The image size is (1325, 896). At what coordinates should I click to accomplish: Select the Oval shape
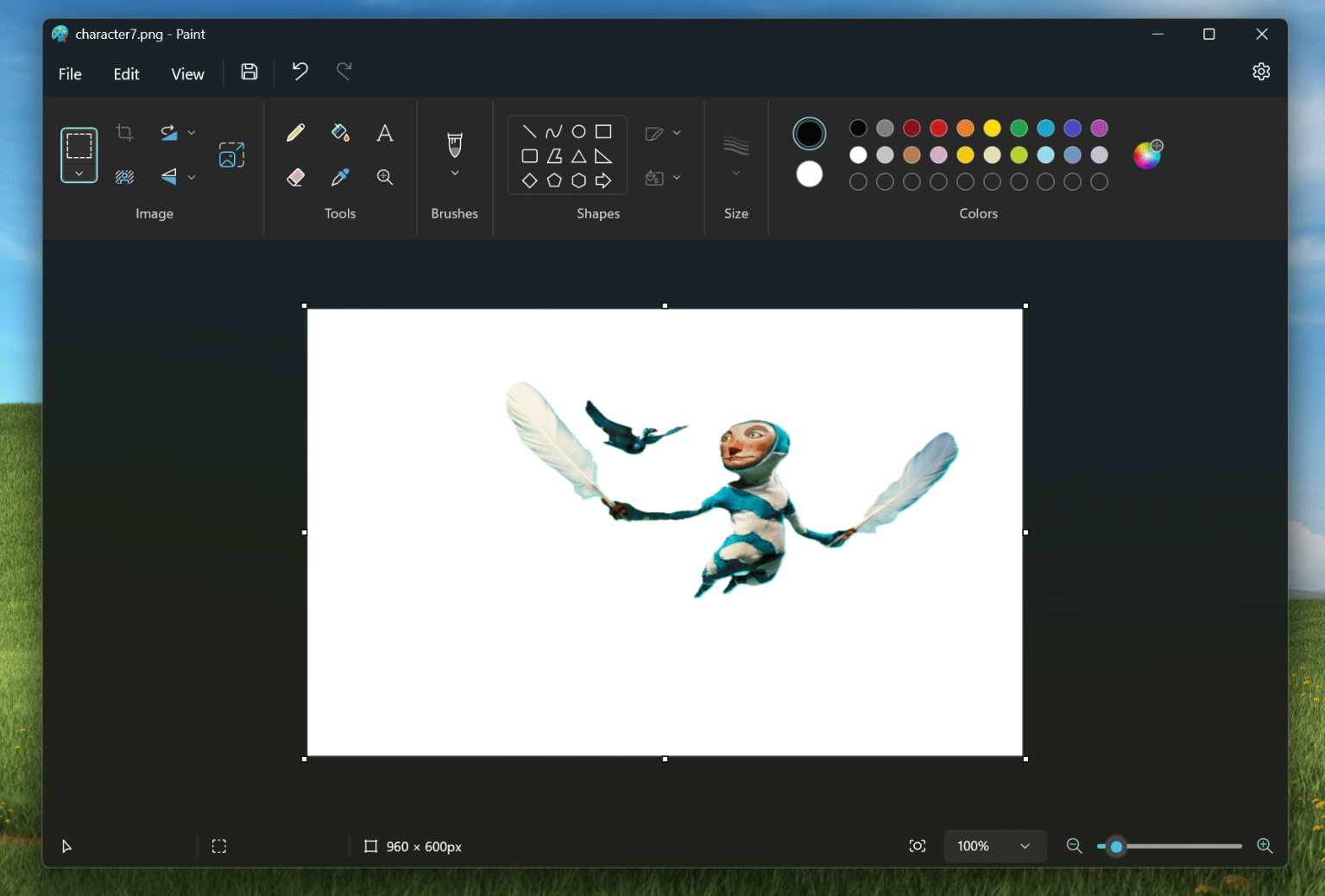[x=578, y=130]
